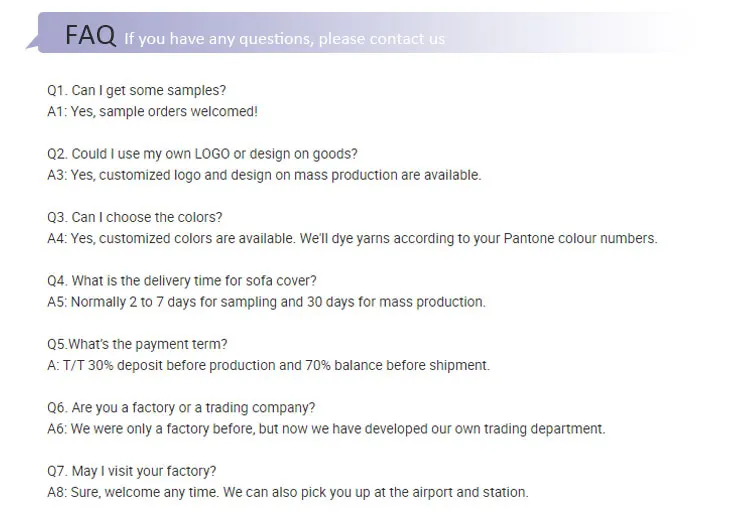Click the answer about developing own trading department
This screenshot has width=750, height=518.
pos(326,429)
